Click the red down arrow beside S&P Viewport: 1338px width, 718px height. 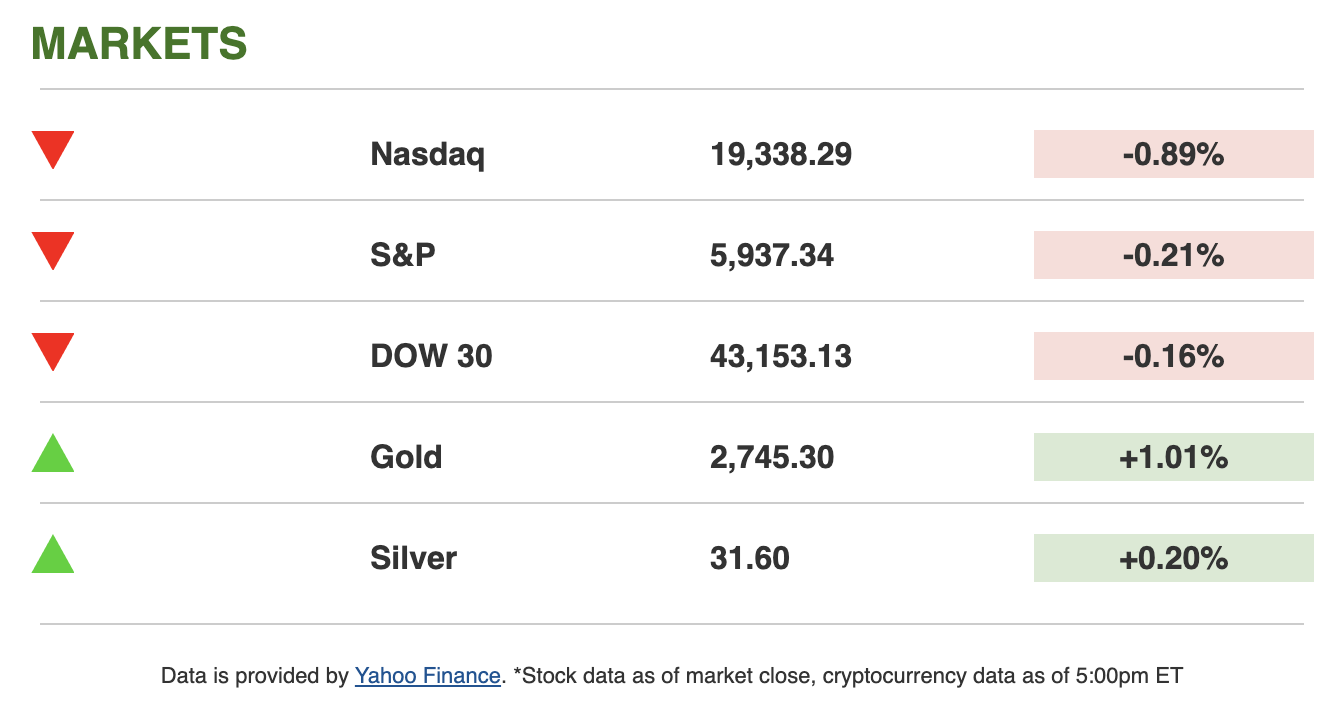53,251
